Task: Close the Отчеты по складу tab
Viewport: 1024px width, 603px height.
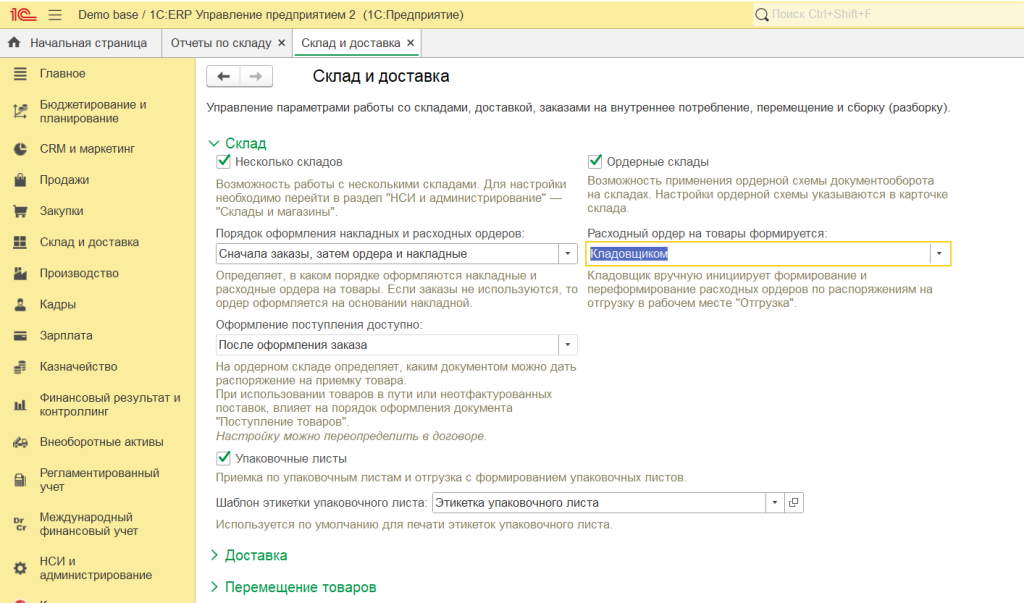Action: click(x=281, y=42)
